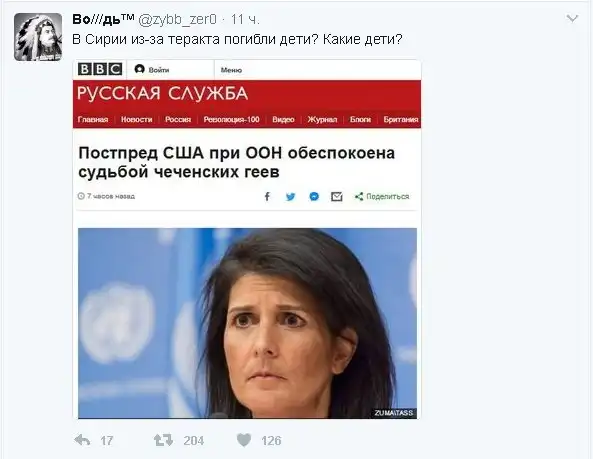This screenshot has width=593, height=459.
Task: Select the Новости navigation tab
Action: [x=137, y=119]
